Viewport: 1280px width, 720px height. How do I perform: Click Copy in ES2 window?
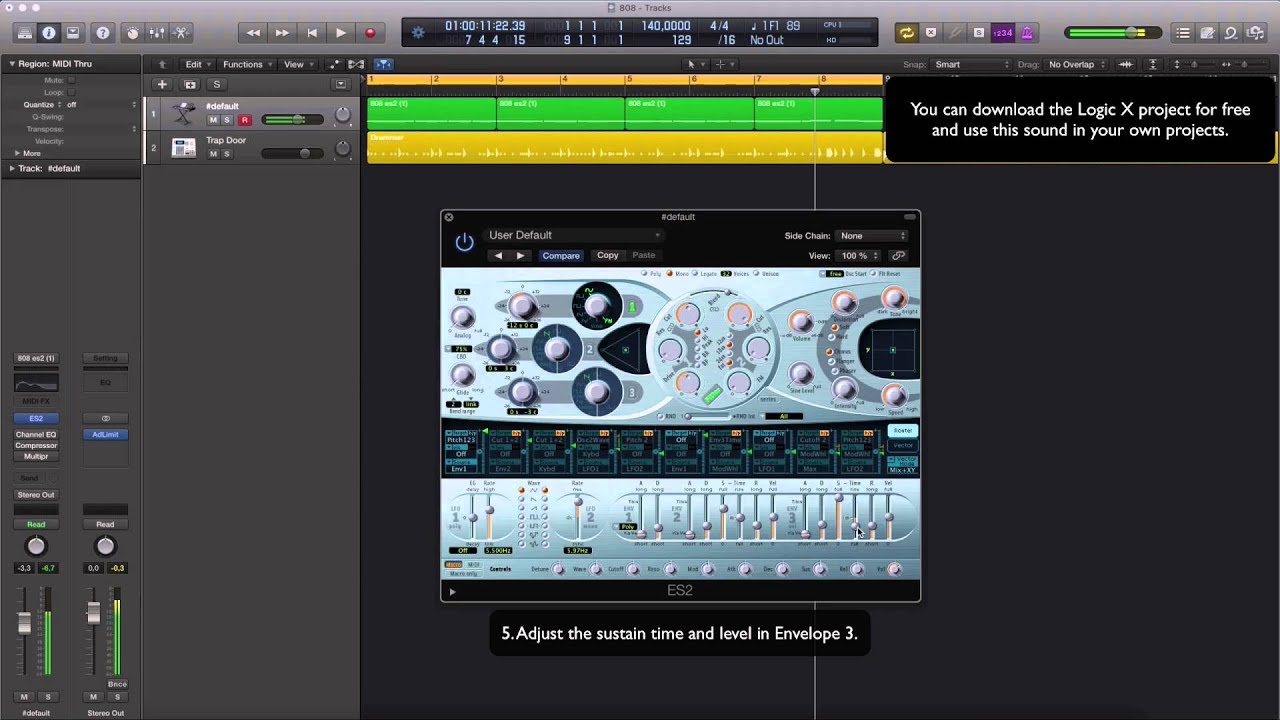tap(607, 255)
